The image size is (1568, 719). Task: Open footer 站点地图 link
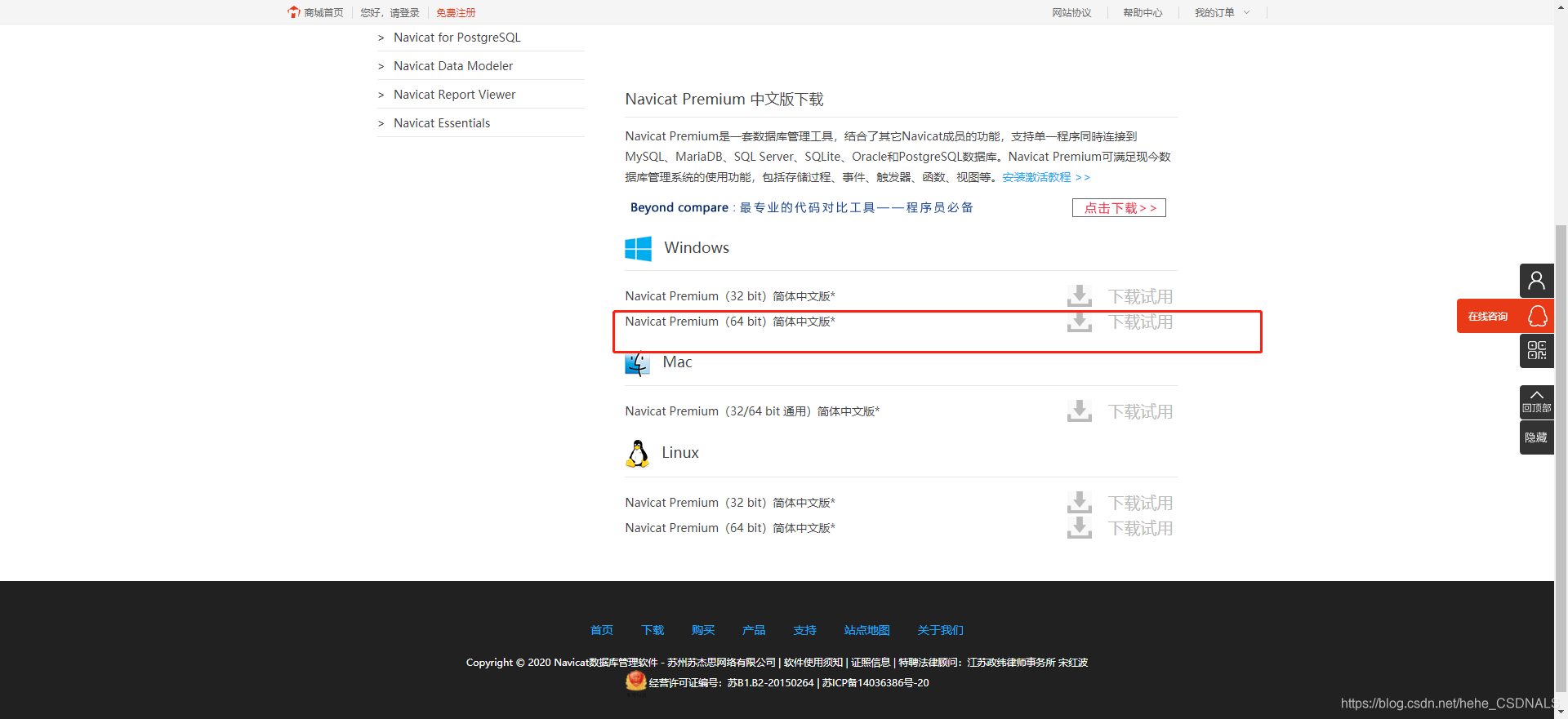coord(867,630)
